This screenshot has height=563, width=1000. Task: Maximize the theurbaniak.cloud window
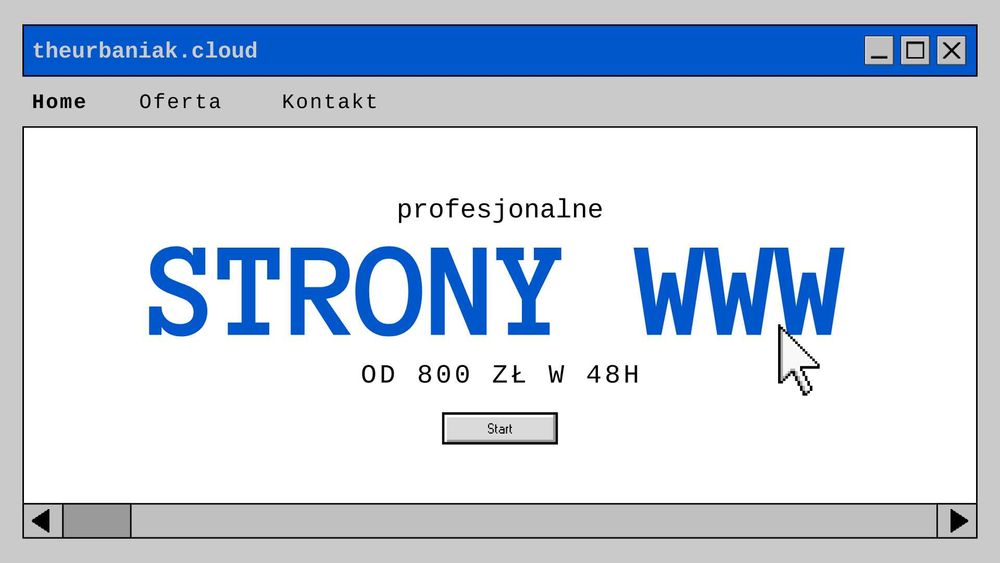coord(915,50)
